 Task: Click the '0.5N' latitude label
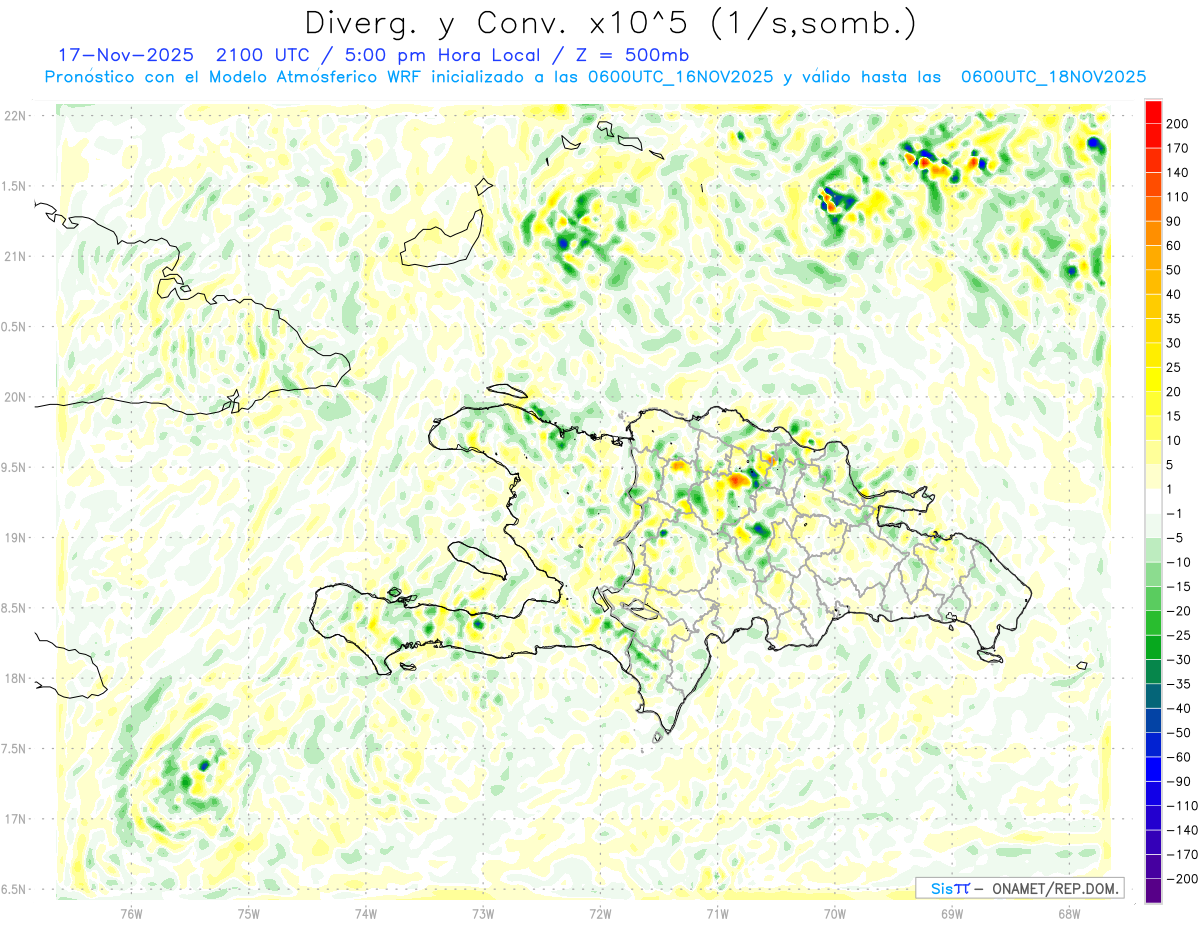click(x=14, y=327)
